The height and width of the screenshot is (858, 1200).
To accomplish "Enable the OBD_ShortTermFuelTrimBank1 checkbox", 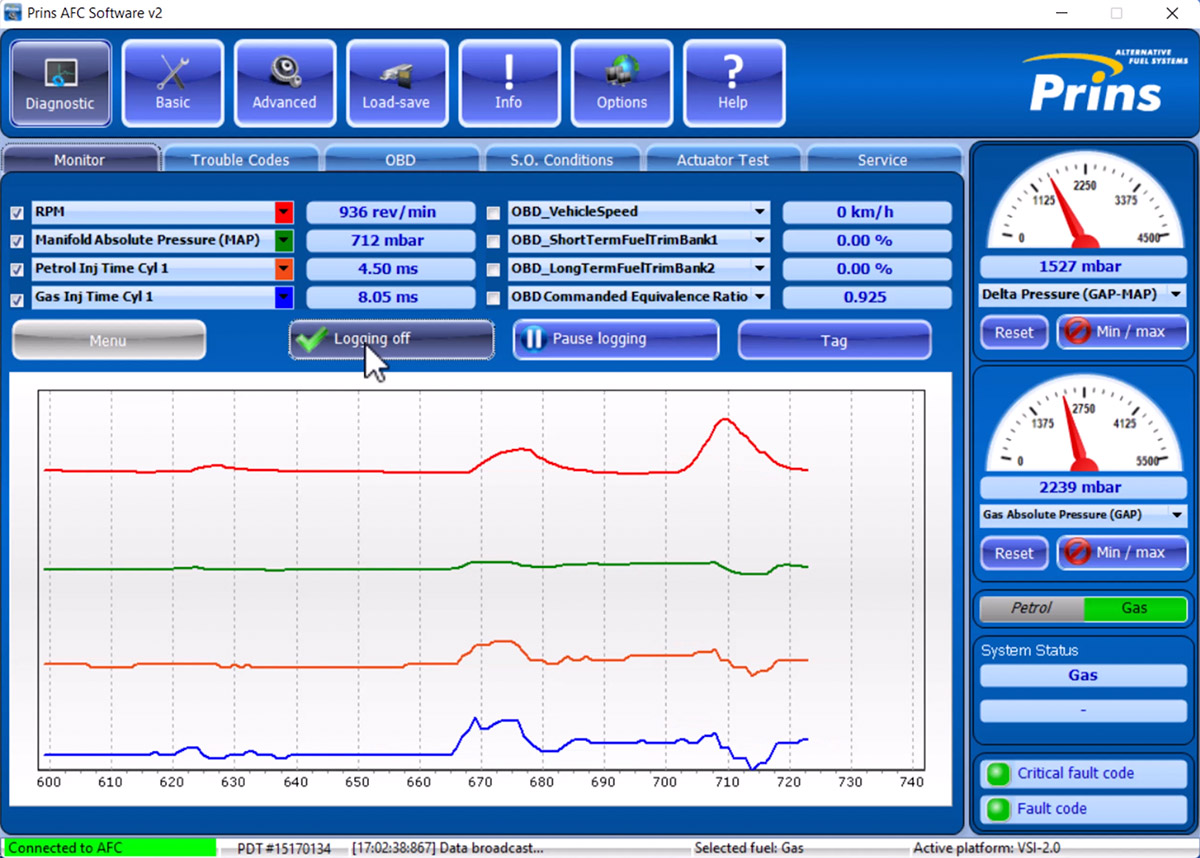I will point(494,241).
